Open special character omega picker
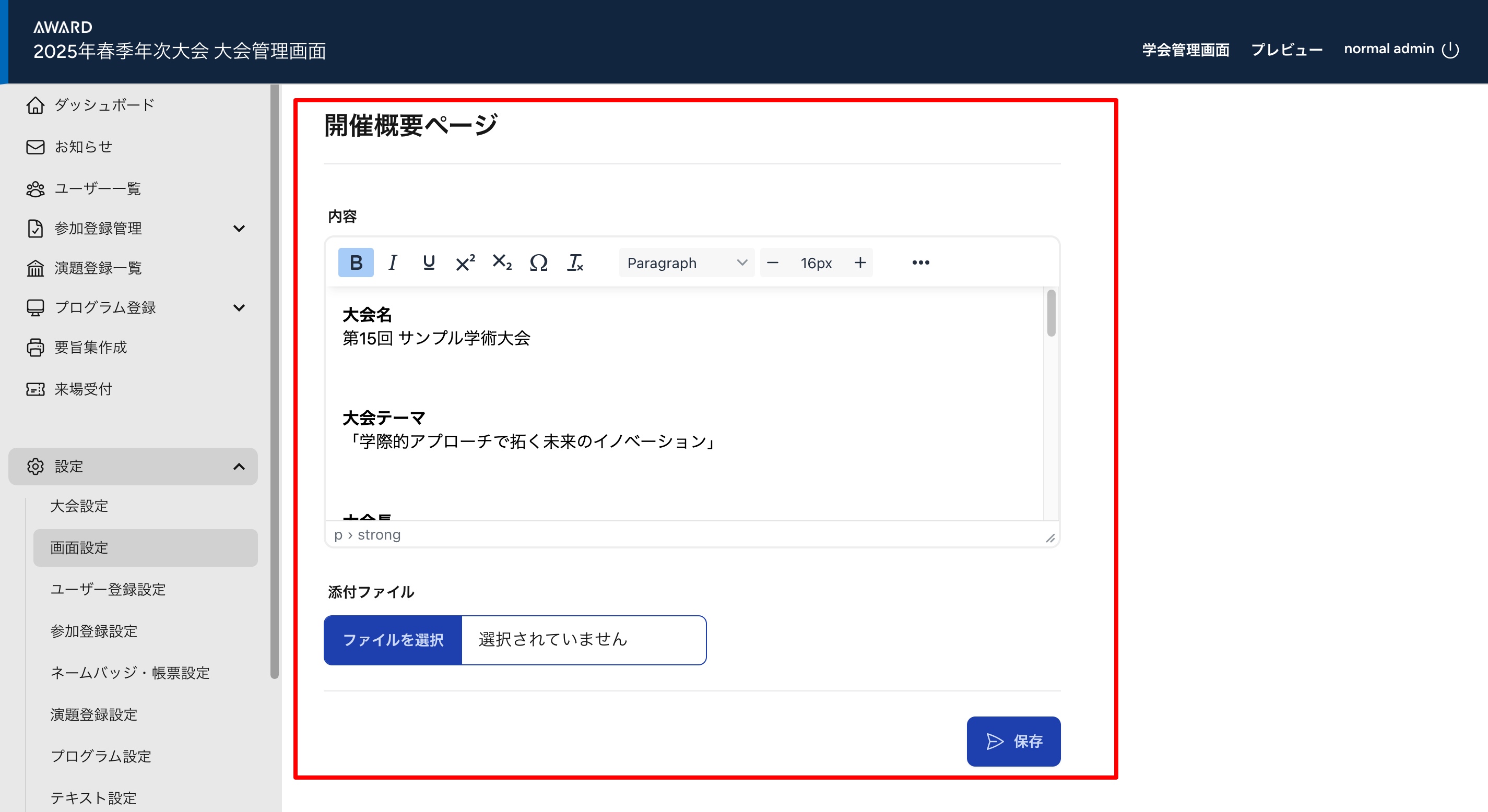 pos(538,263)
